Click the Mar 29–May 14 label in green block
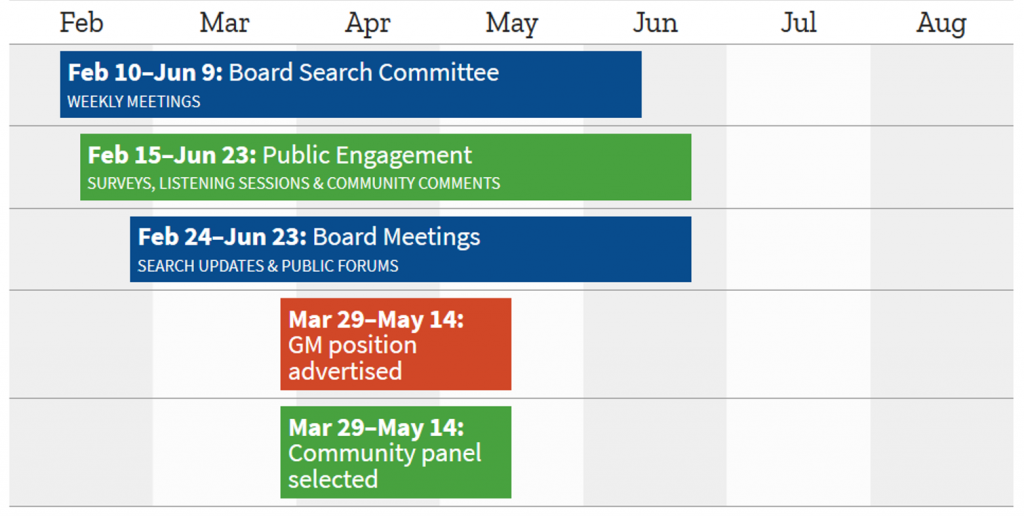Screen dimensions: 1024x516 (x=376, y=428)
